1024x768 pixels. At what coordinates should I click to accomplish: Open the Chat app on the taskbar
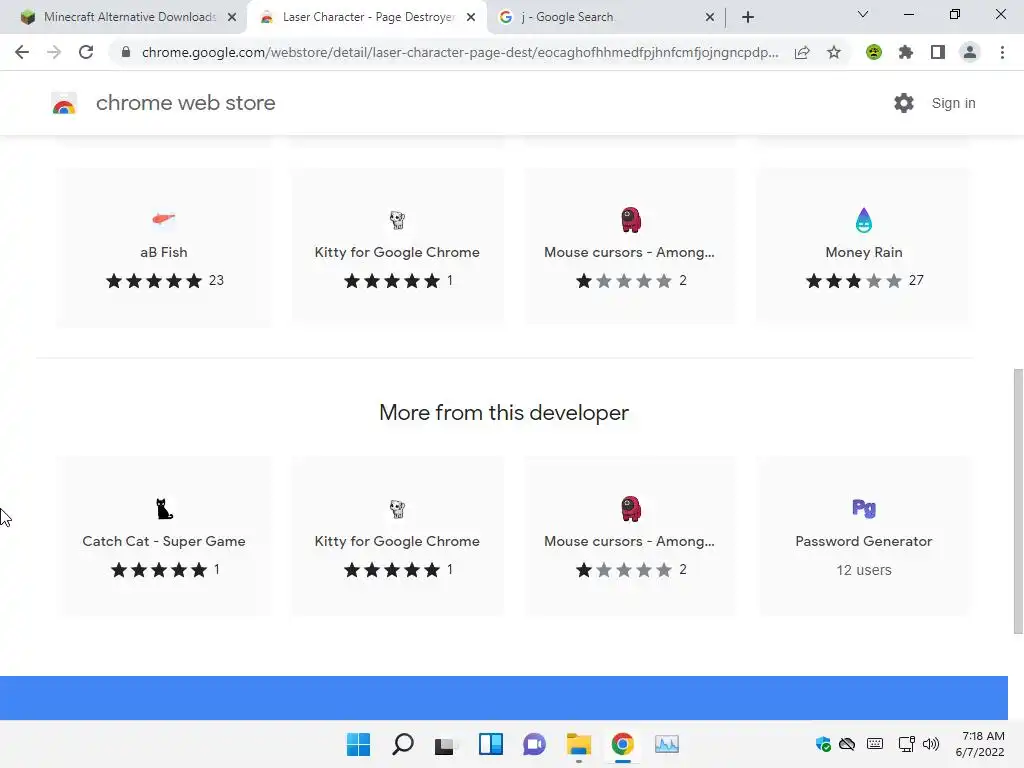tap(534, 744)
